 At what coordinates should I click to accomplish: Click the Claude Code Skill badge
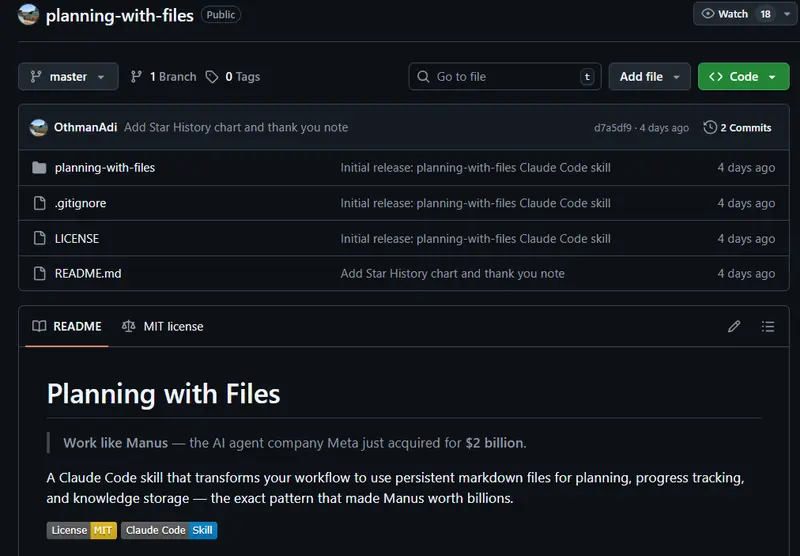pos(169,530)
